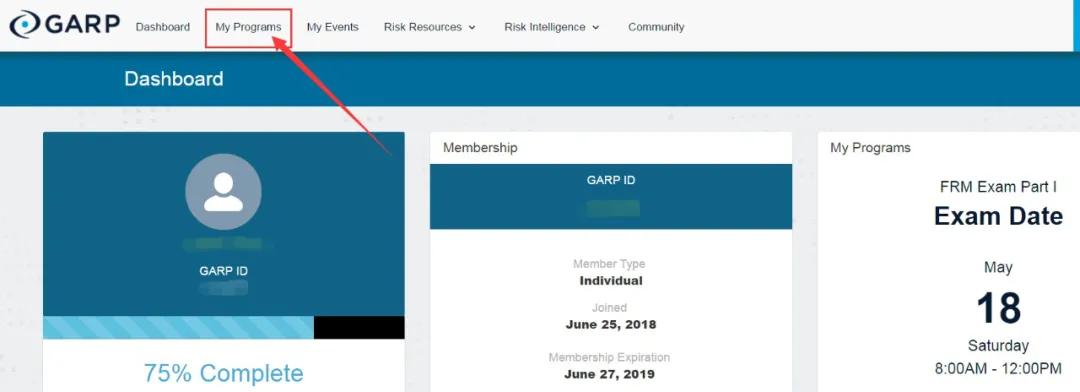Click the profile avatar icon

pyautogui.click(x=223, y=192)
